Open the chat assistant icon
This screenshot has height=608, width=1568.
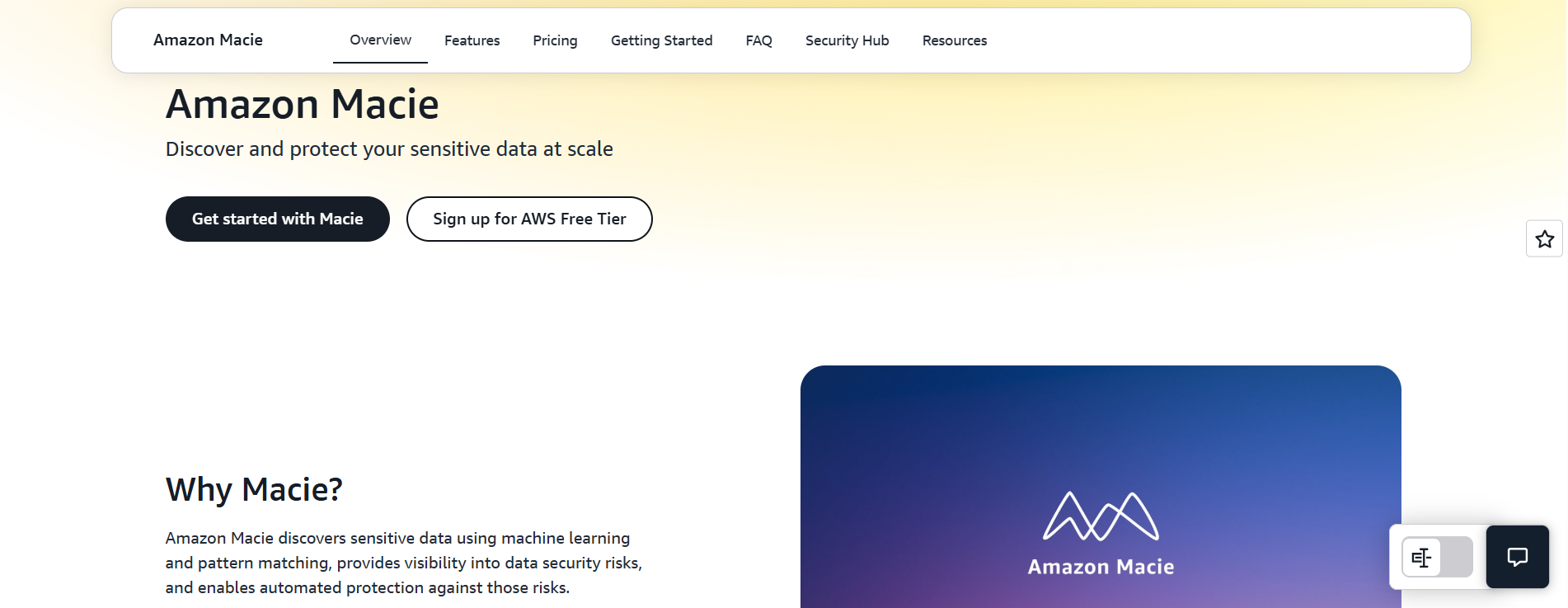[1517, 557]
